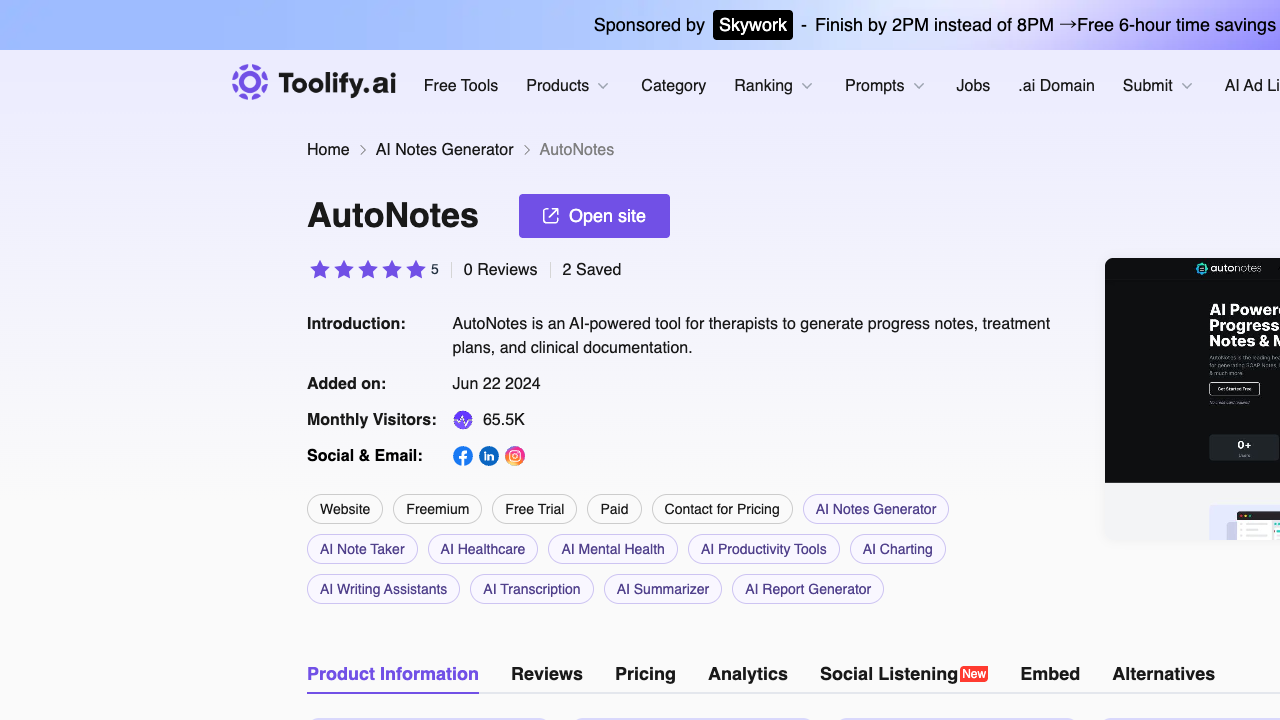Switch to the Embed tab

coord(1050,674)
